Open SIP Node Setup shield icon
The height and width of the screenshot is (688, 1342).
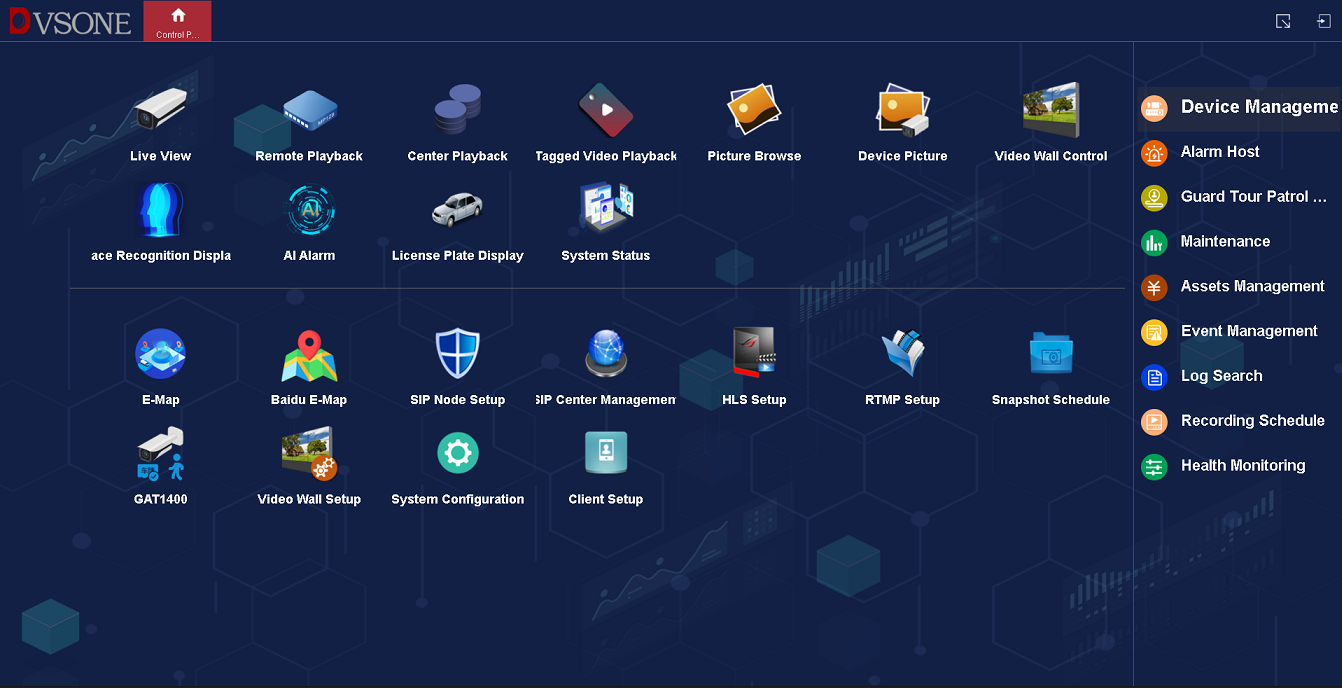tap(457, 355)
